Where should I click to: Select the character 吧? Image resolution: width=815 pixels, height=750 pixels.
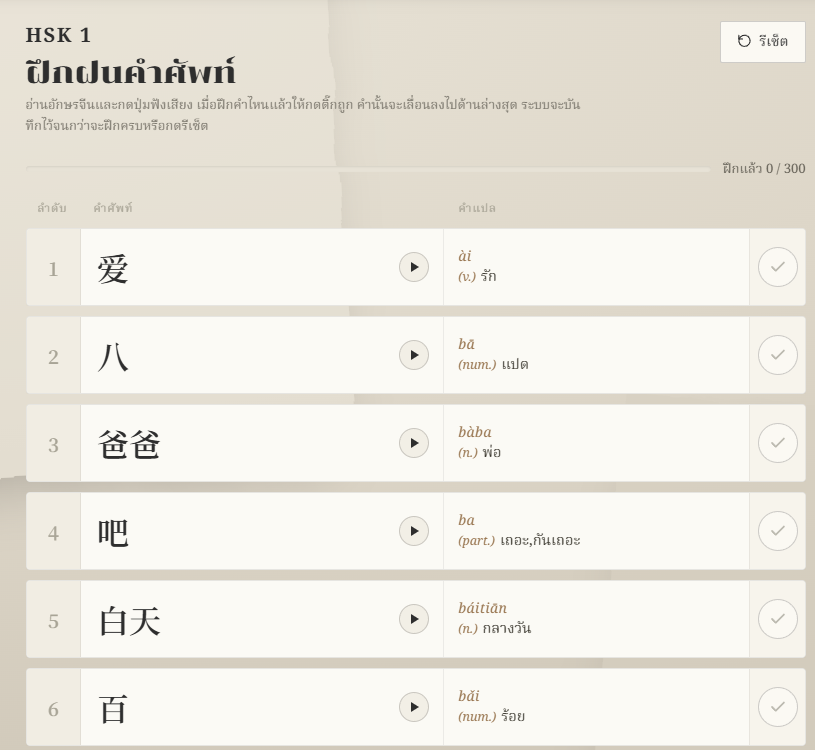pos(113,533)
